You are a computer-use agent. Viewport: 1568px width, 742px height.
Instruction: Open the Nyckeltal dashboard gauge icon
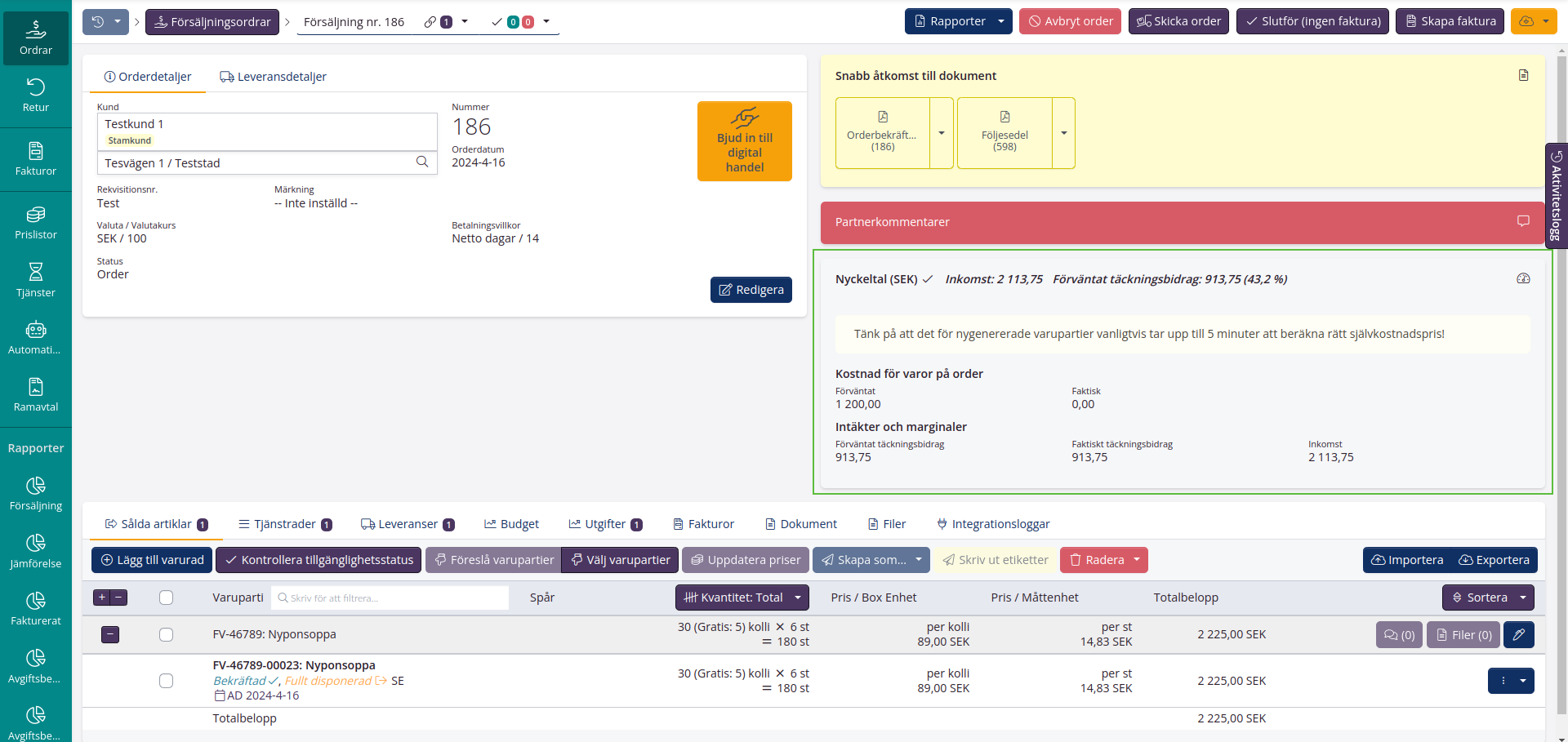(1523, 278)
